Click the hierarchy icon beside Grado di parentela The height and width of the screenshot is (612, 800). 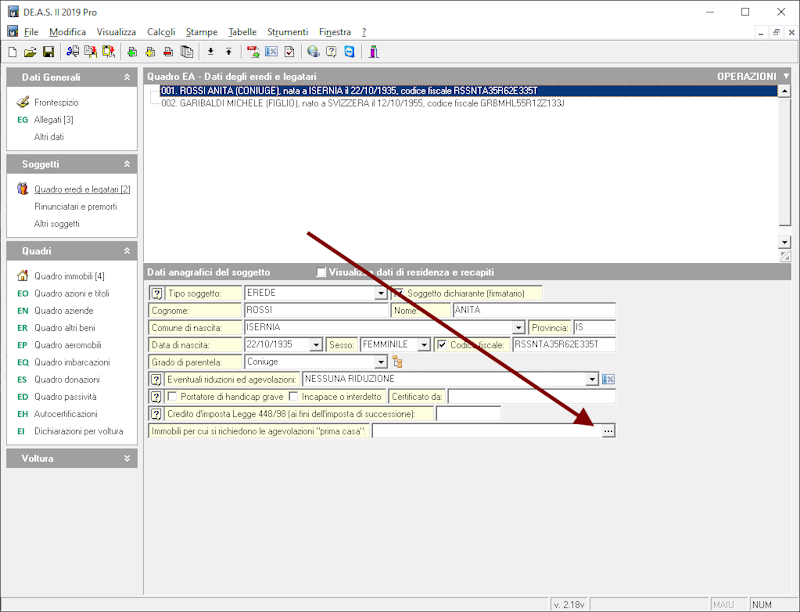point(397,362)
